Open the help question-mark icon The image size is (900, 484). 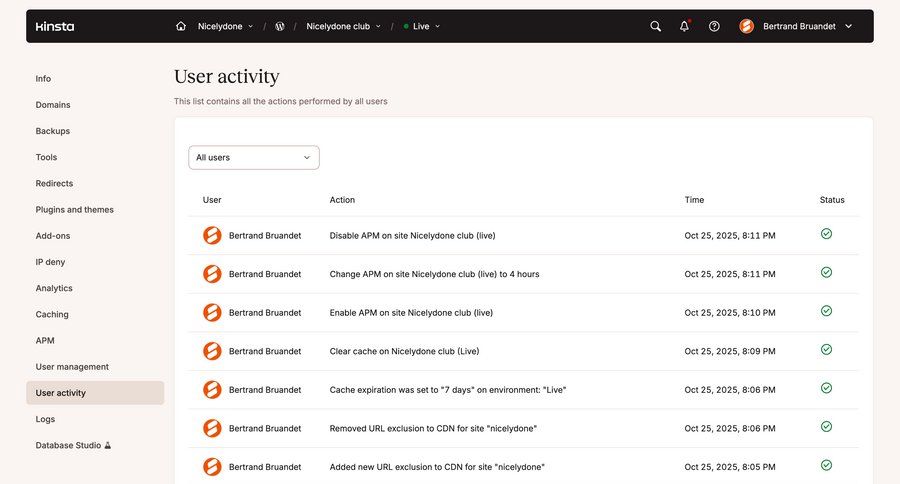point(714,26)
